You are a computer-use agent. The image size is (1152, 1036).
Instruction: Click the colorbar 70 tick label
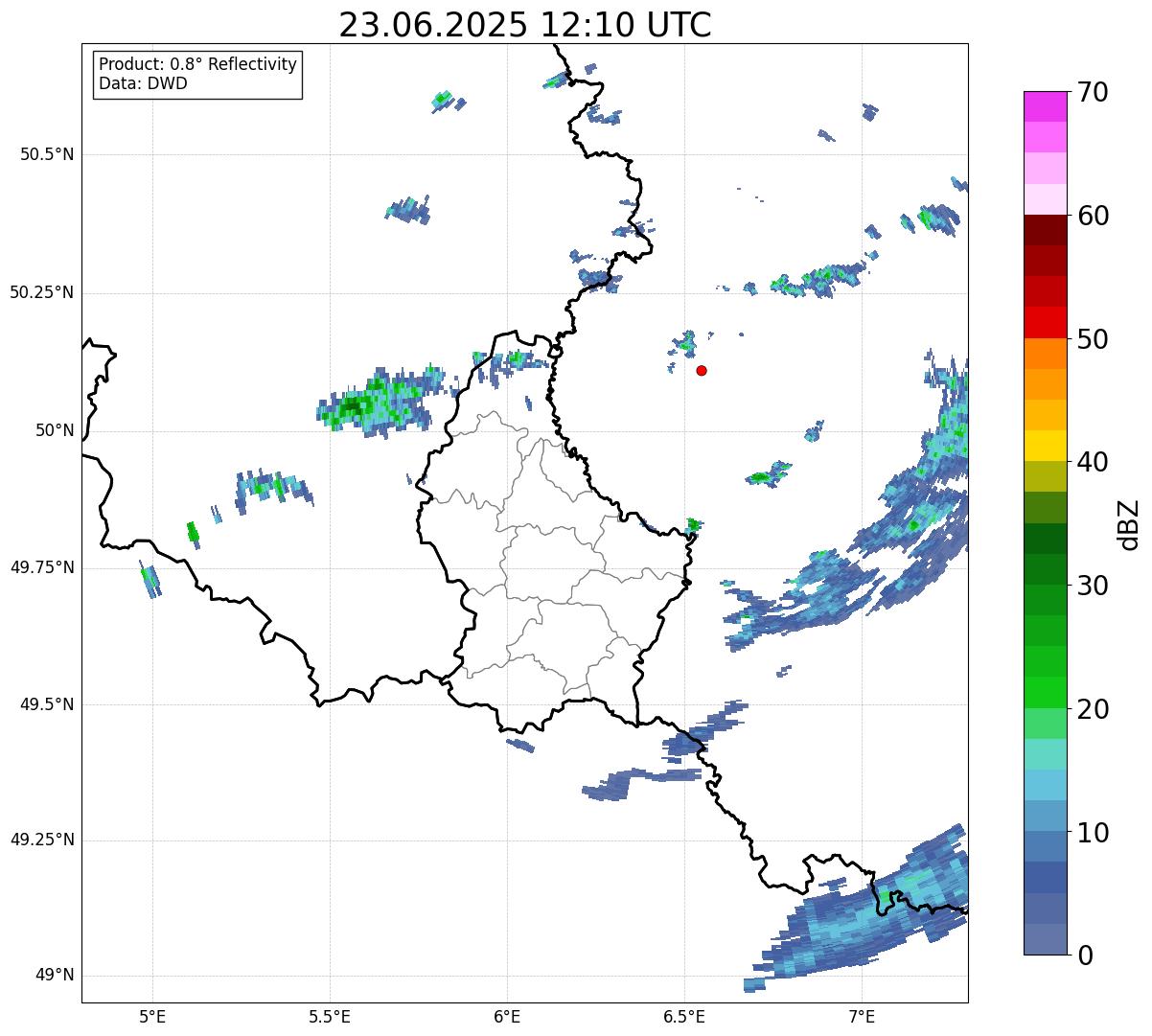point(1093,92)
